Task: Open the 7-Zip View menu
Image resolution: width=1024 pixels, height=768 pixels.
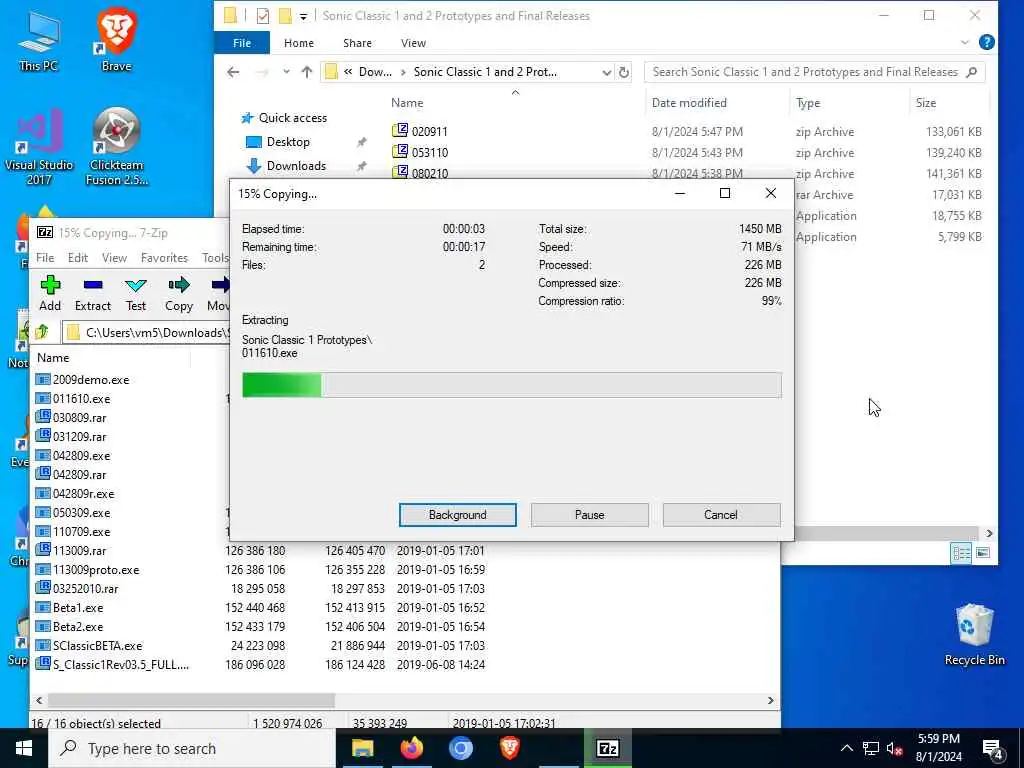Action: pos(114,257)
